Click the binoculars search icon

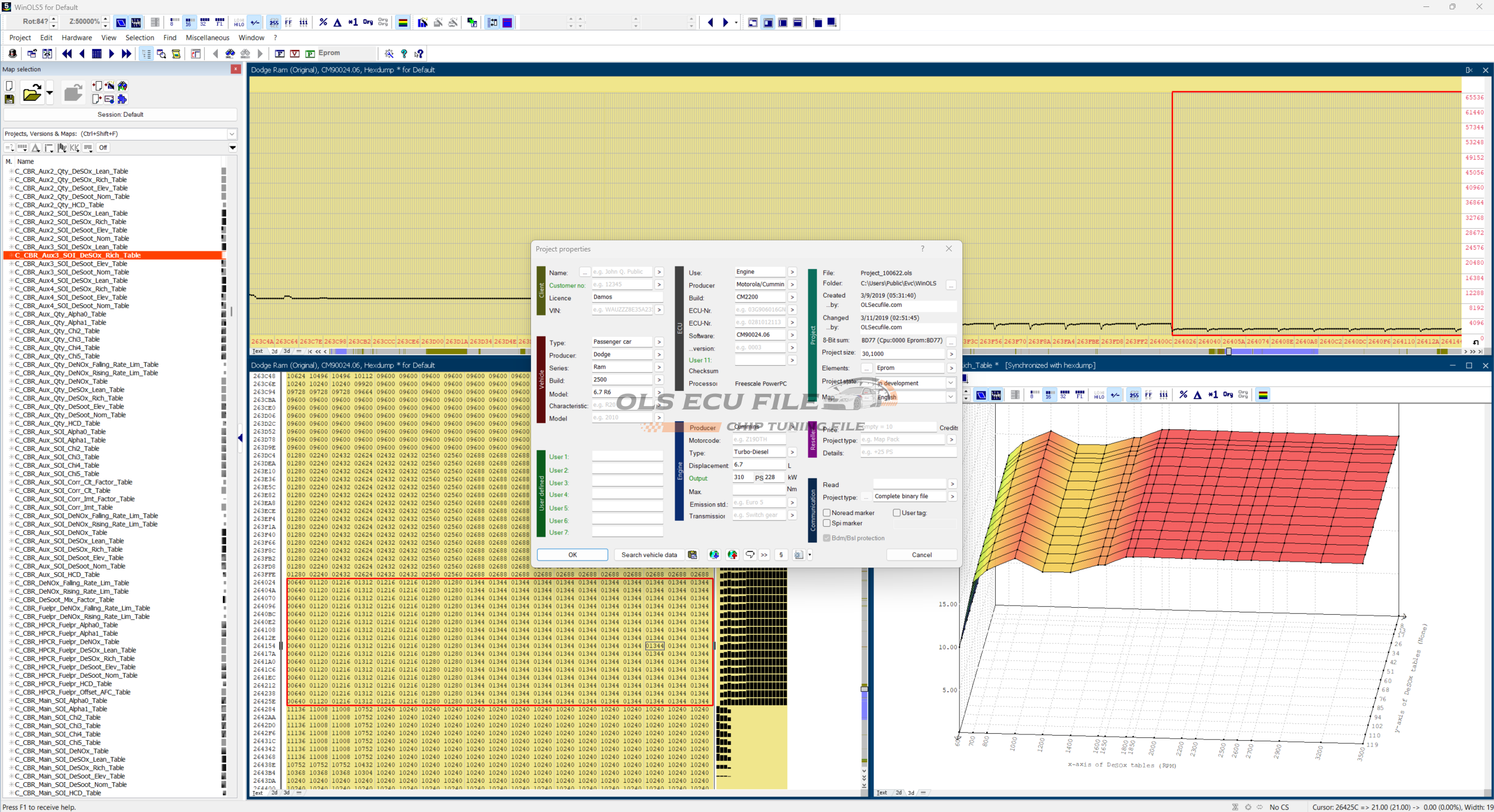[230, 54]
